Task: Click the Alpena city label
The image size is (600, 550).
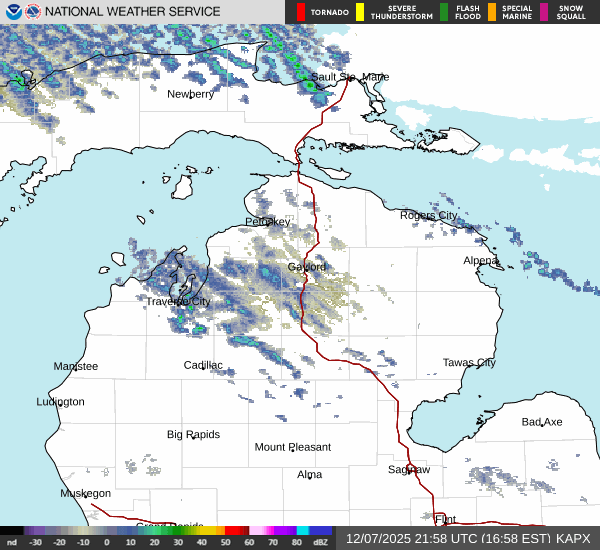Action: click(480, 260)
